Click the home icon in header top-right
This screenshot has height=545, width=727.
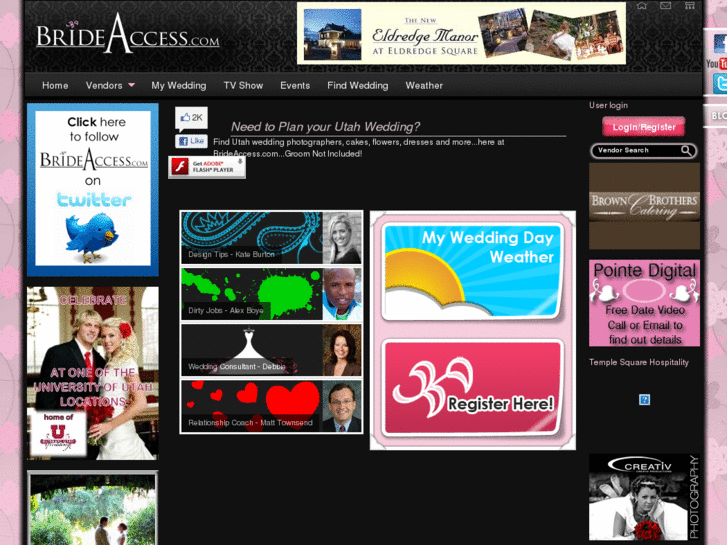(642, 6)
